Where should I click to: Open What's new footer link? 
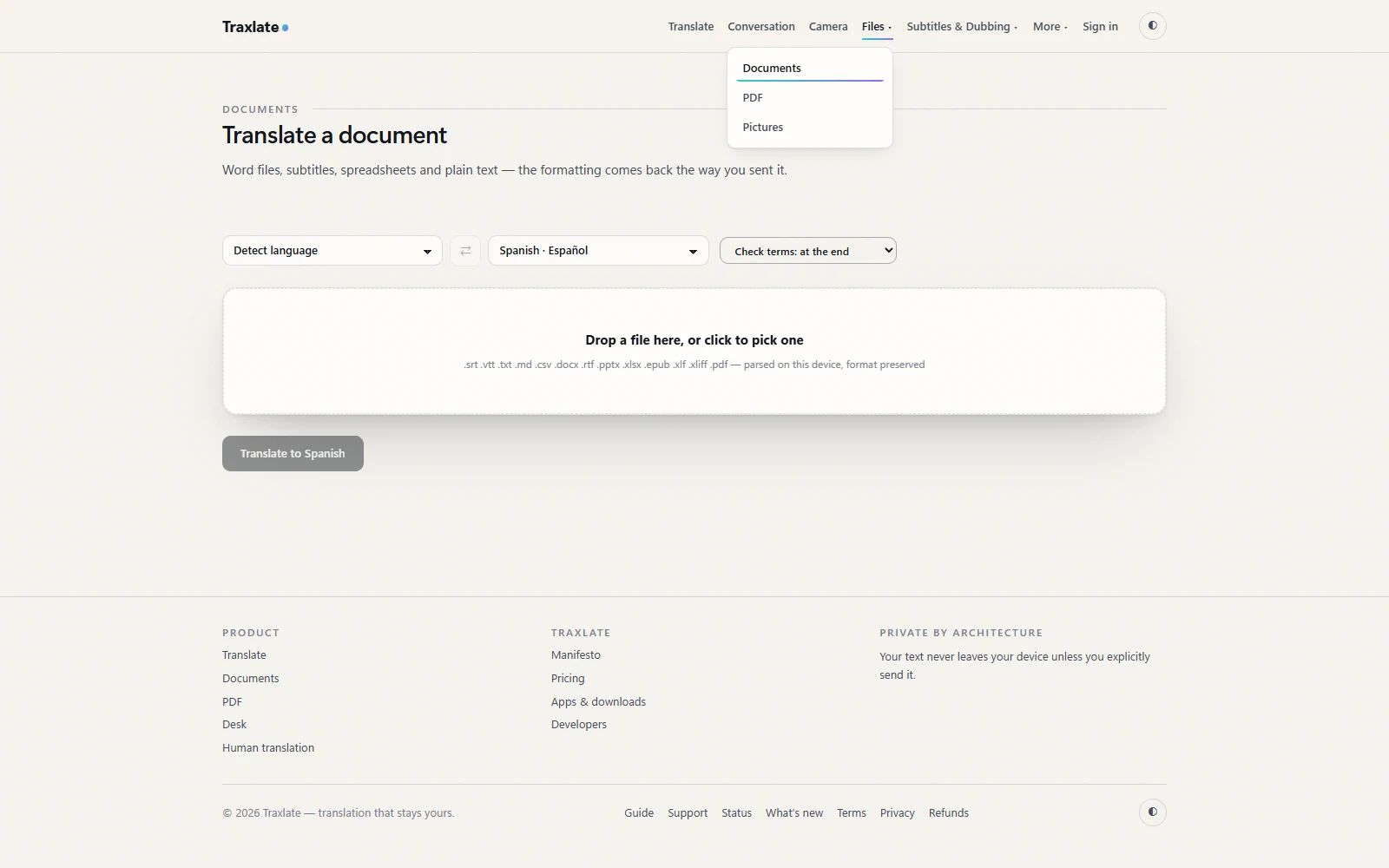coord(794,813)
